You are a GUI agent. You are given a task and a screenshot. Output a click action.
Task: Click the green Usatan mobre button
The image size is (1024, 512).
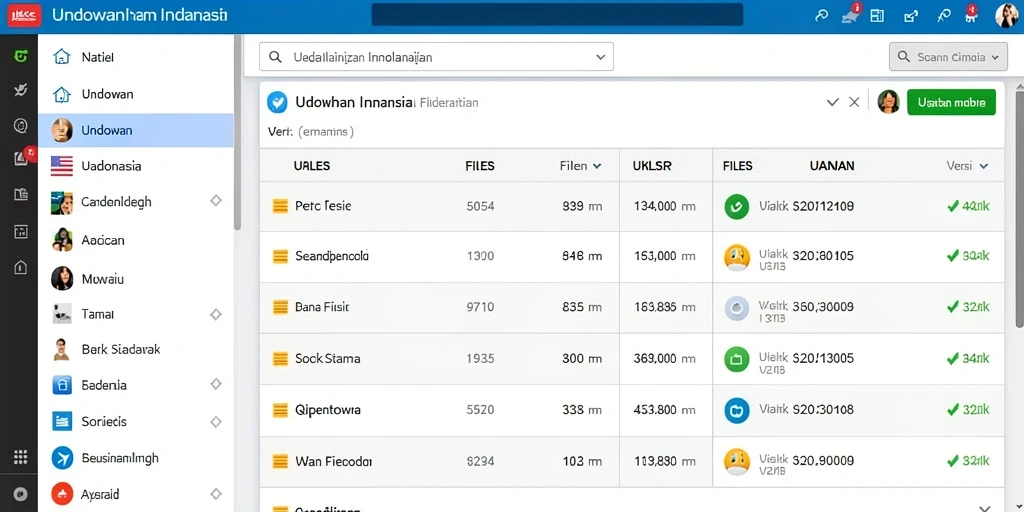(x=952, y=103)
